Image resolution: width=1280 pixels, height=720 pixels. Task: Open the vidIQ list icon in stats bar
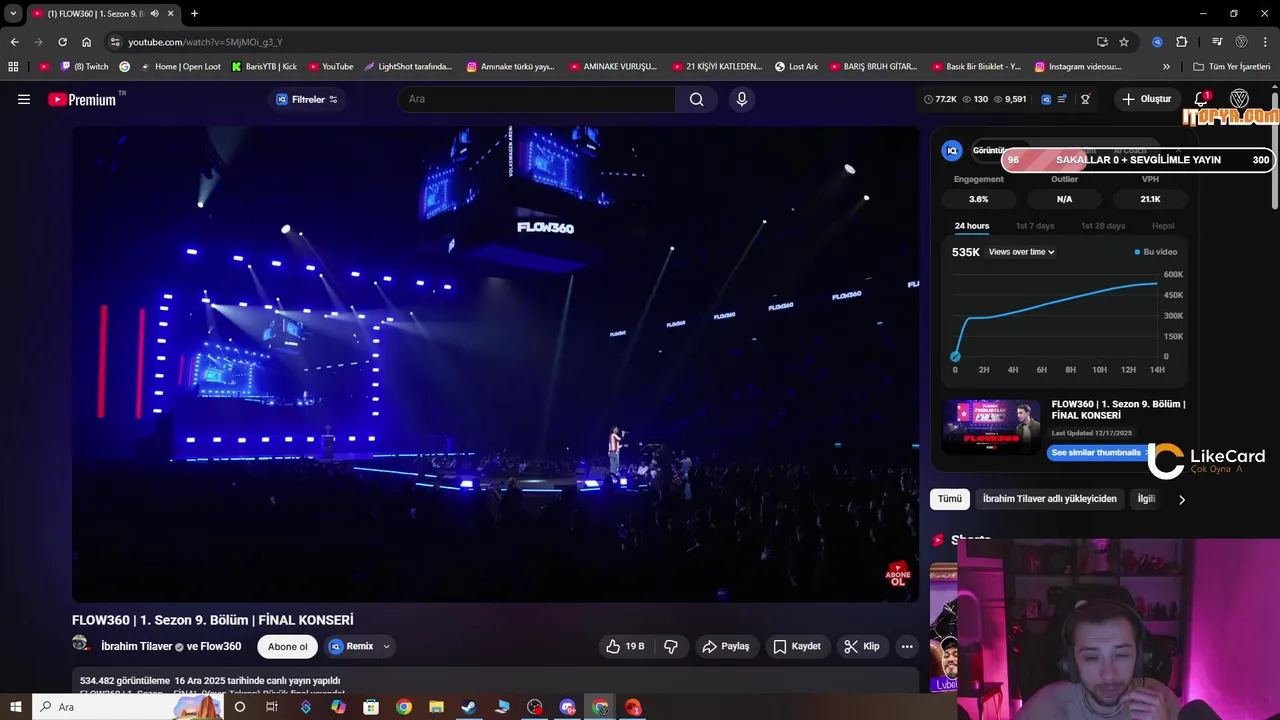coord(1062,99)
